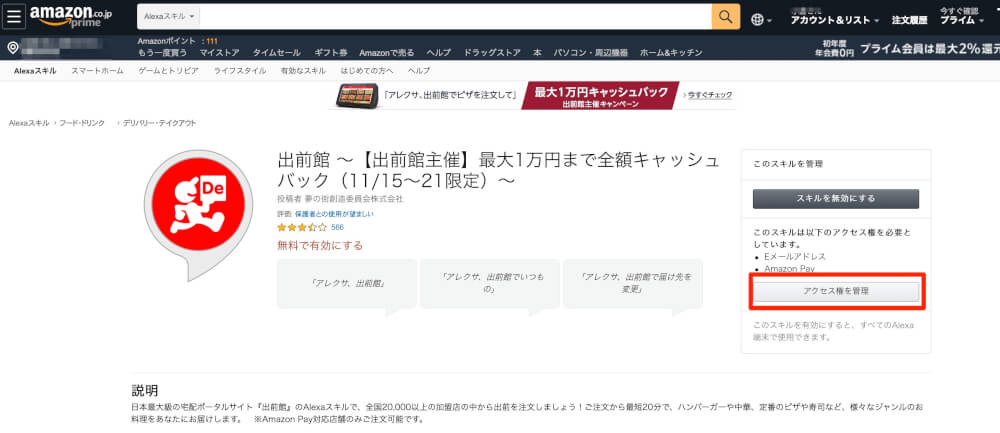Viewport: 1000px width, 433px height.
Task: Go to Amazon.co.jp prime logo
Action: [70, 17]
